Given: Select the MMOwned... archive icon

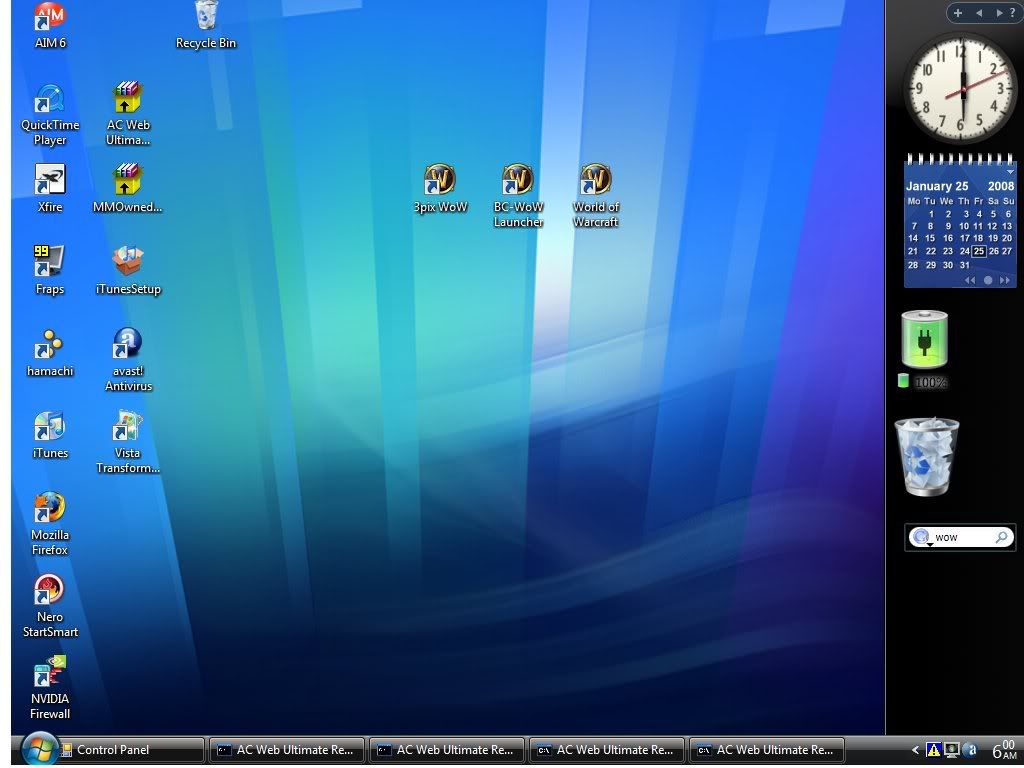Looking at the screenshot, I should tap(128, 189).
